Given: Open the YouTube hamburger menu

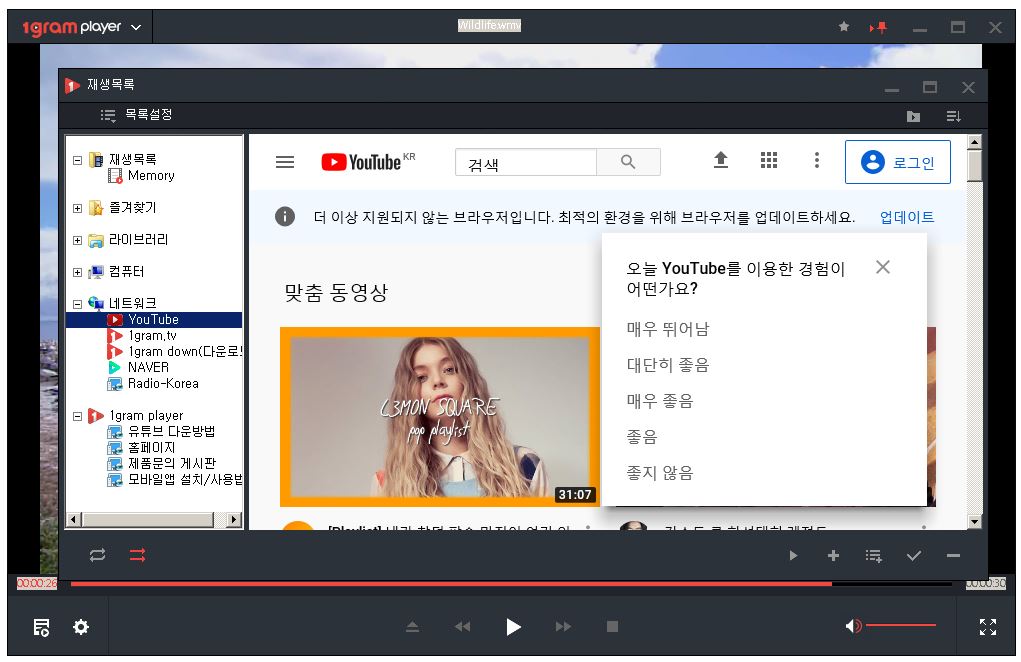Looking at the screenshot, I should click(285, 162).
